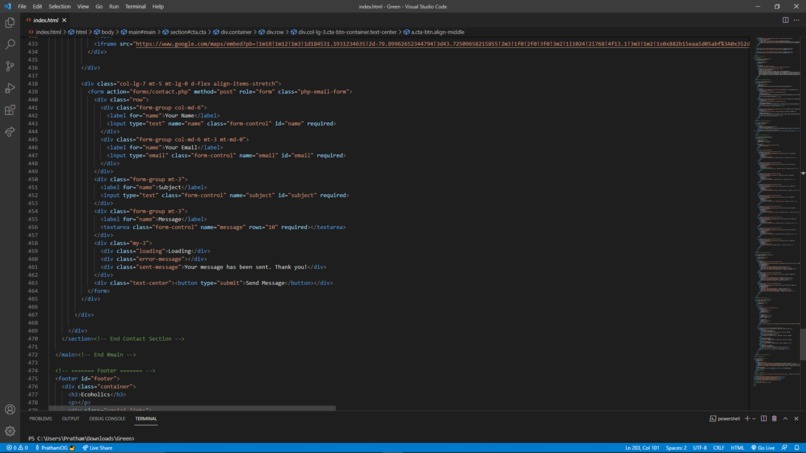
Task: Start Go Live server
Action: [x=763, y=448]
